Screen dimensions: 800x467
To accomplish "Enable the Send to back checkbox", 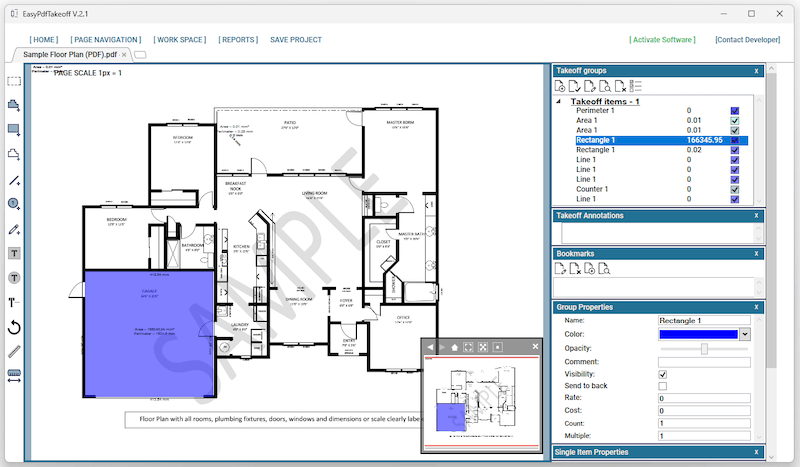I will click(x=662, y=386).
